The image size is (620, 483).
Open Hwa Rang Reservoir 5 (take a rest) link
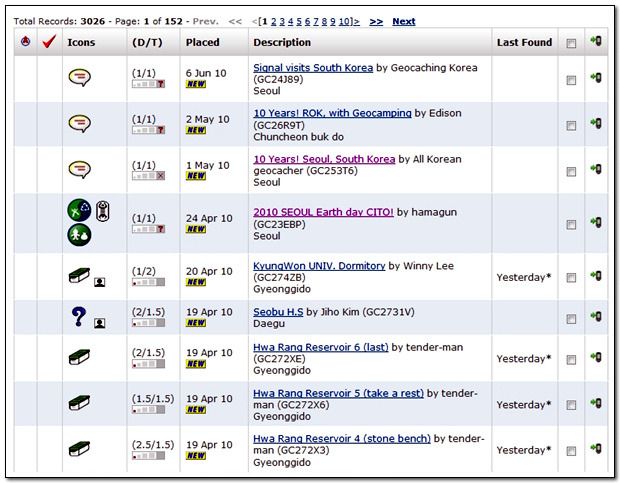338,393
